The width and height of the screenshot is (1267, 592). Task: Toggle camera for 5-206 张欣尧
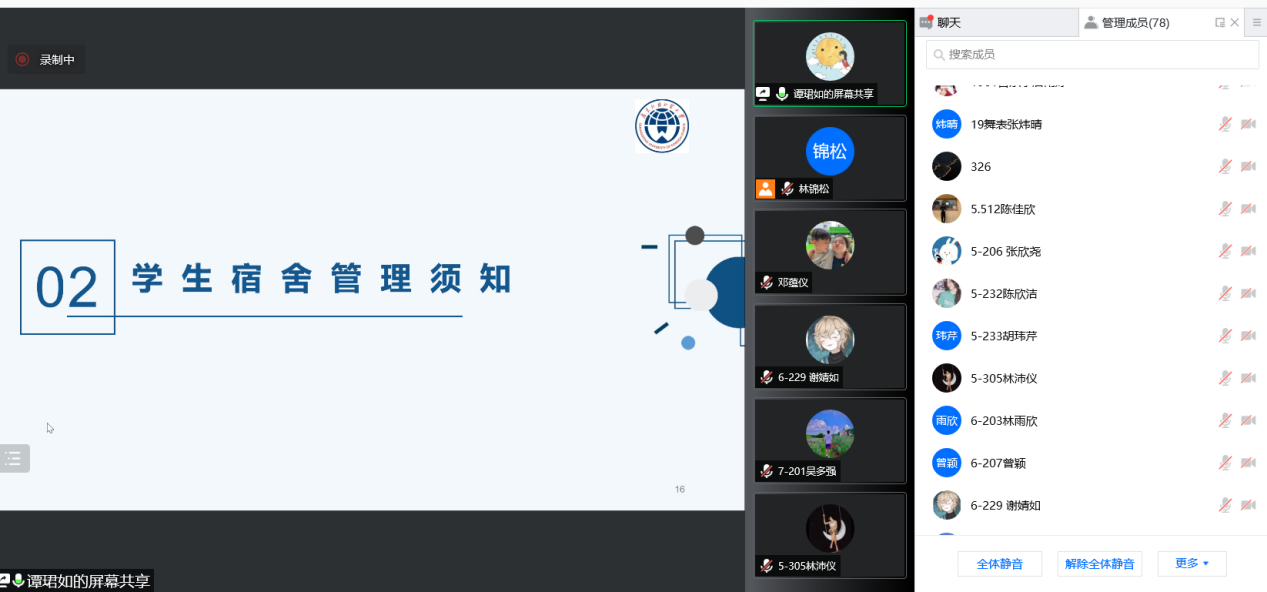click(x=1248, y=252)
